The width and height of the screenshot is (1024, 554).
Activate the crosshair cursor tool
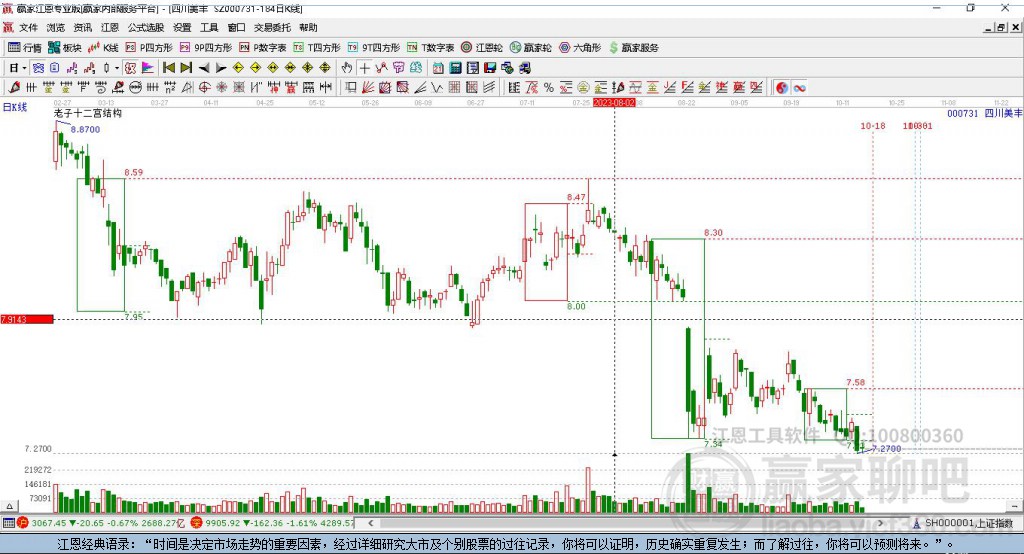364,67
